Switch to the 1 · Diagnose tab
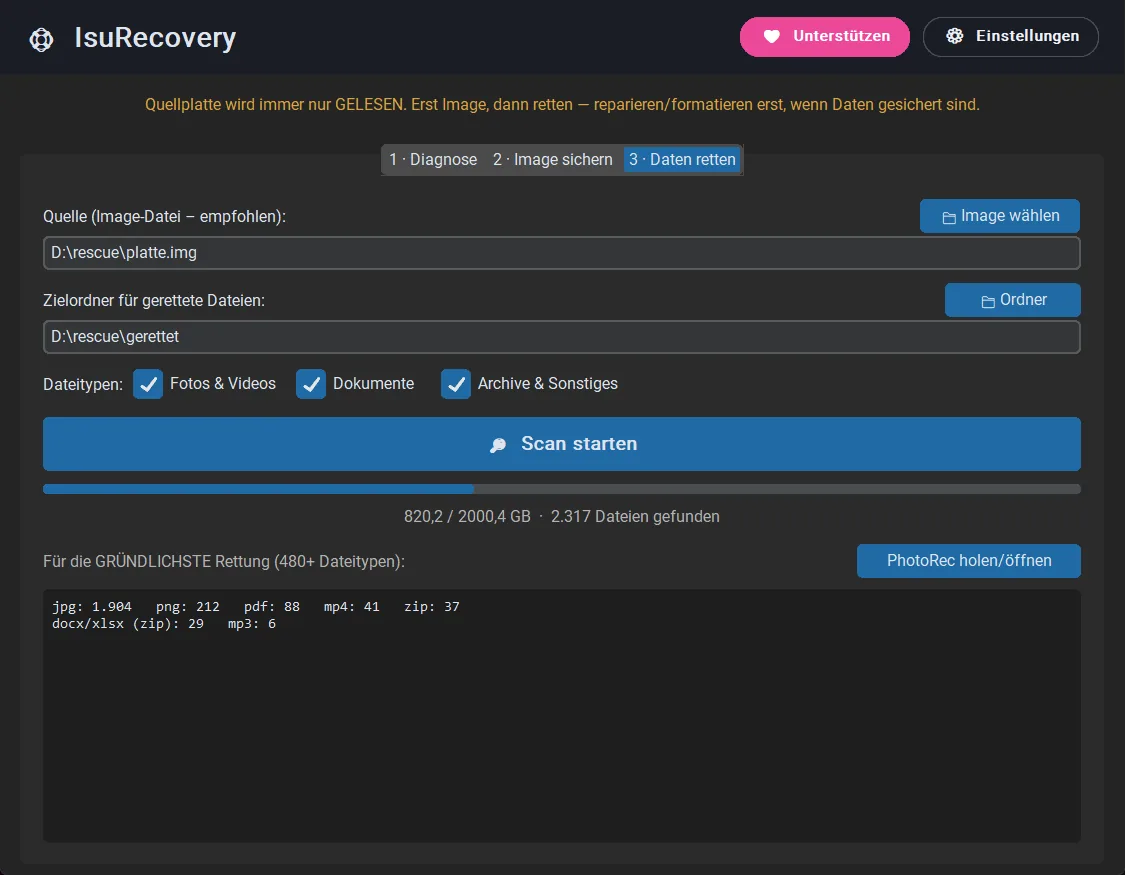 pos(433,159)
